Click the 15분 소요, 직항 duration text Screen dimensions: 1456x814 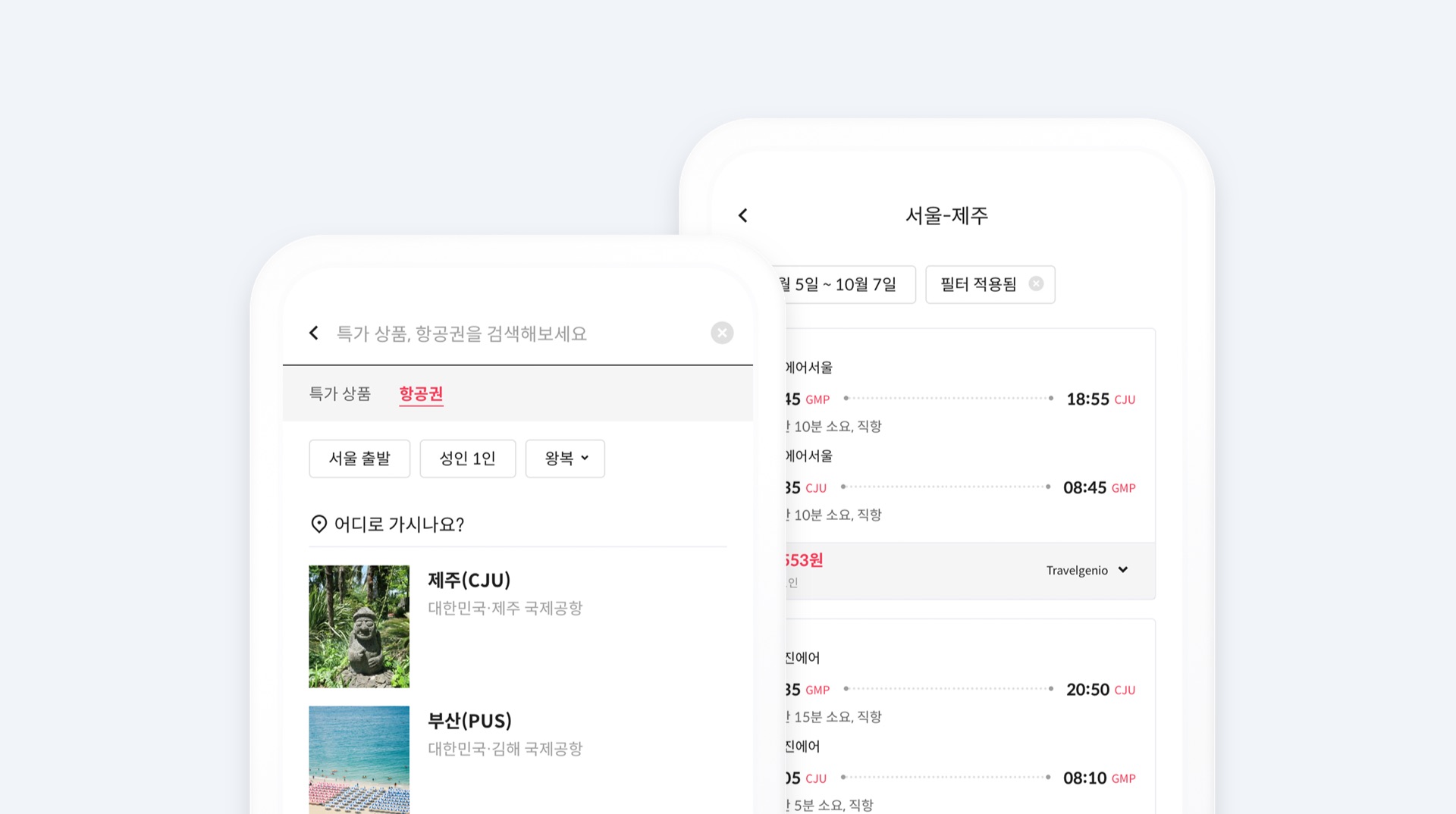pyautogui.click(x=837, y=717)
